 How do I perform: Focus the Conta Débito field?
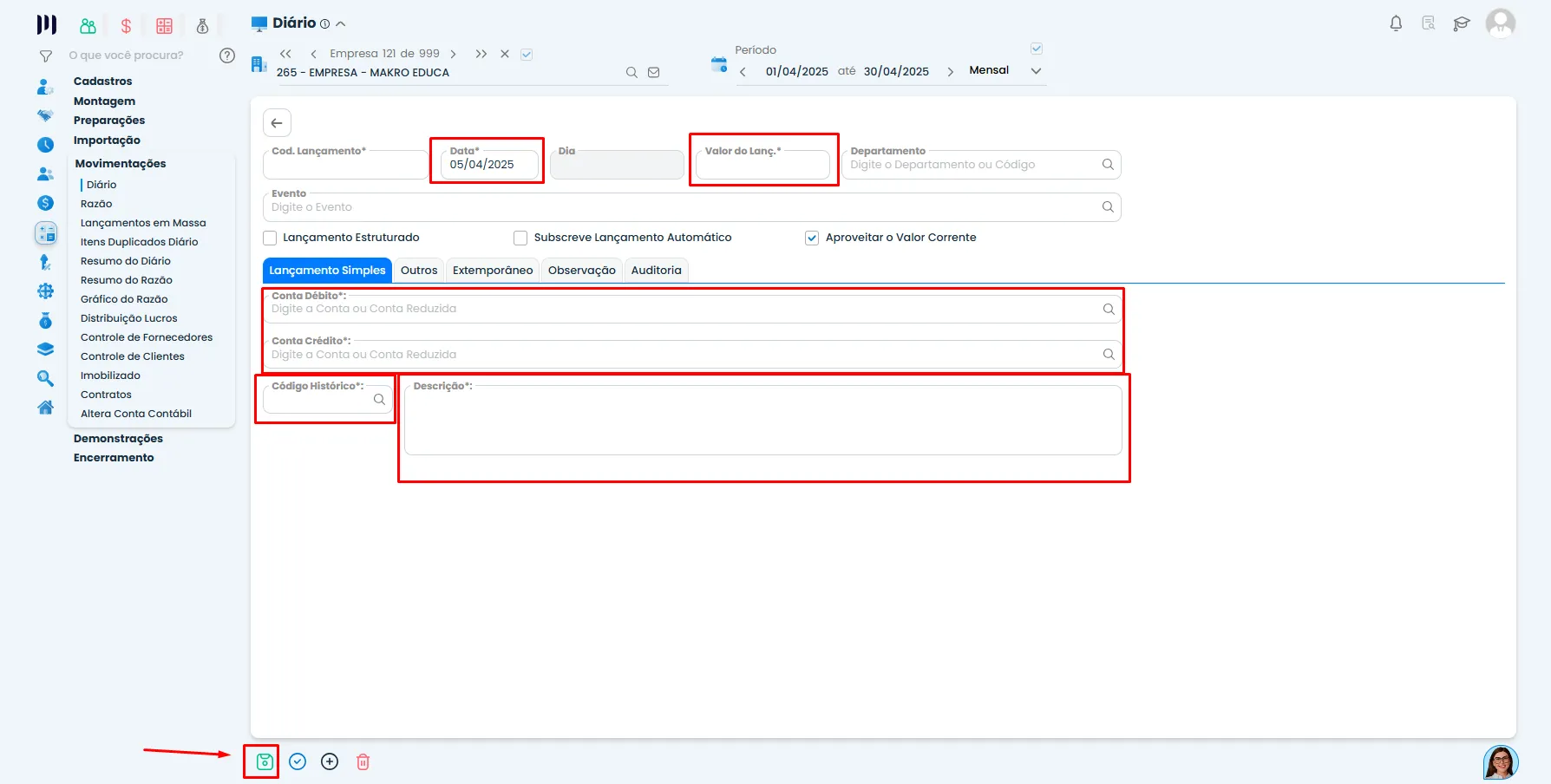point(692,309)
